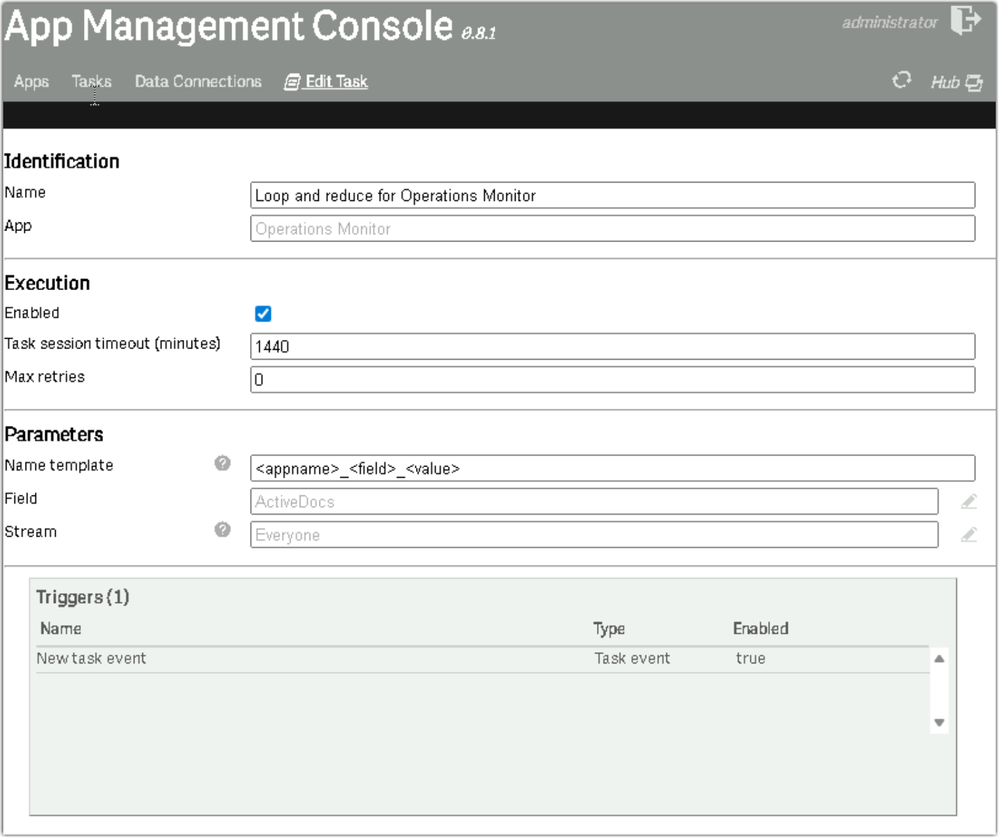Click the refresh icon in the toolbar
The image size is (999, 838).
901,81
